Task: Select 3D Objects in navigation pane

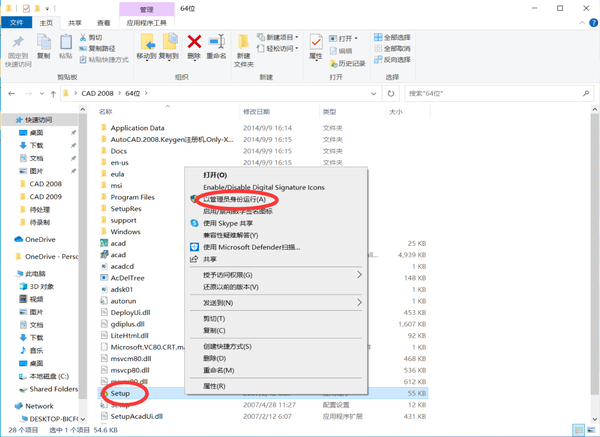Action: [x=42, y=286]
